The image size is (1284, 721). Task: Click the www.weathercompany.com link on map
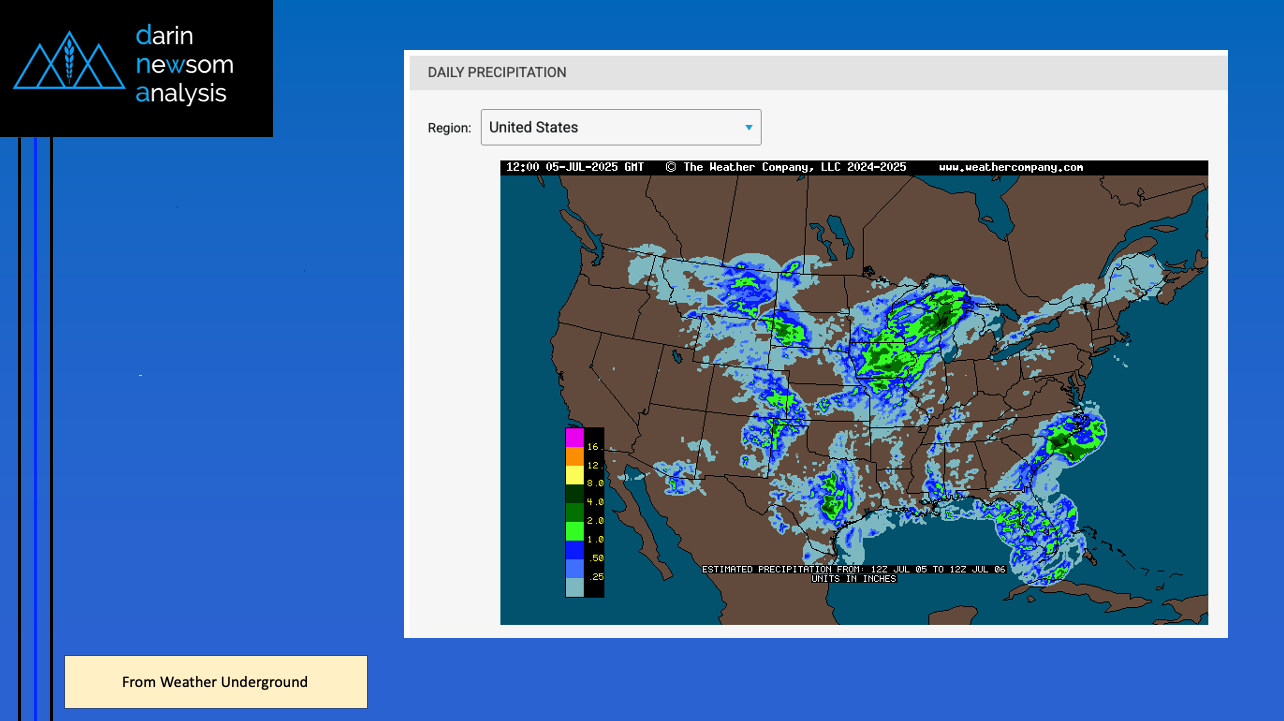tap(1010, 167)
